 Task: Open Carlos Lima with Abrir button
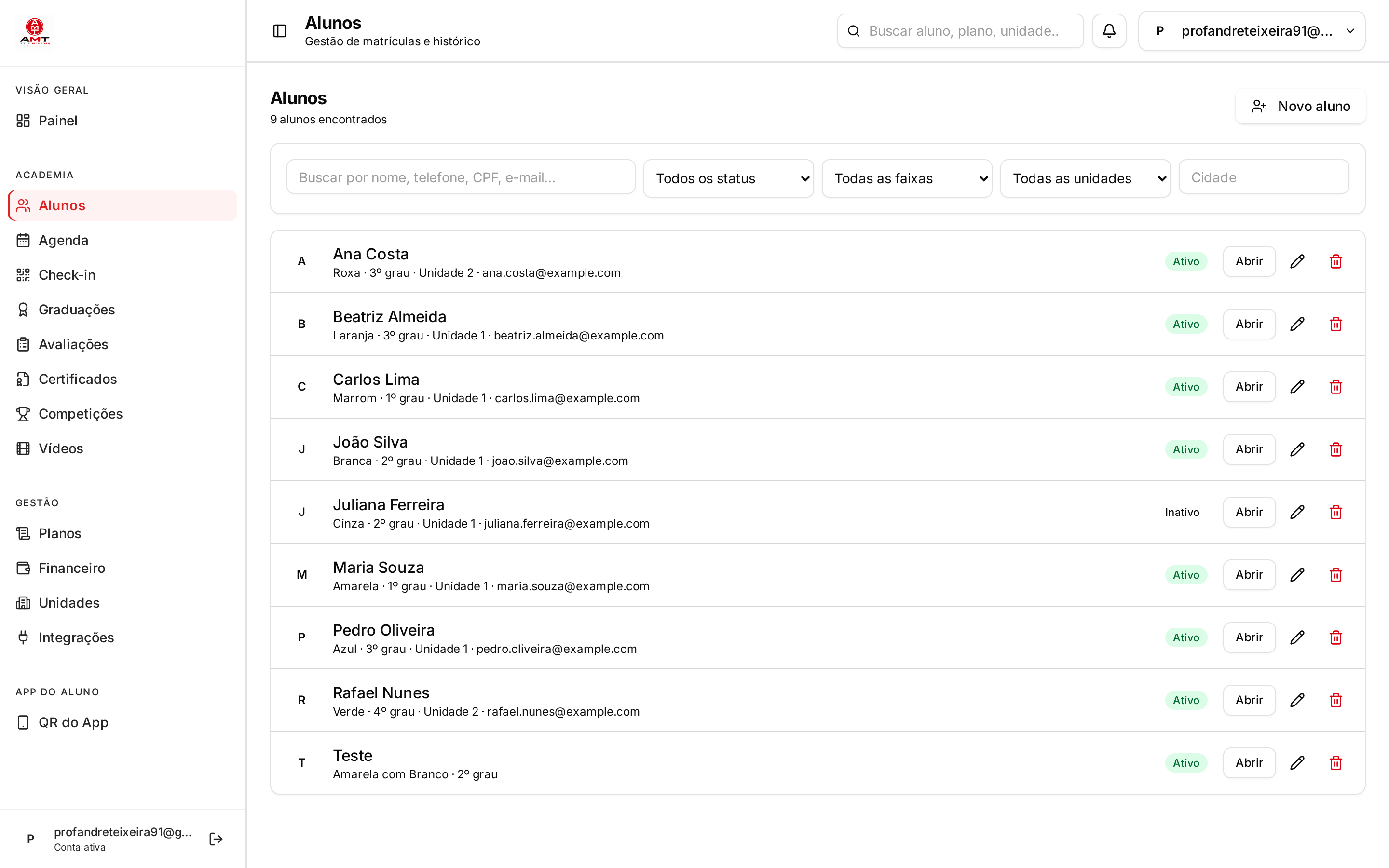(x=1249, y=386)
